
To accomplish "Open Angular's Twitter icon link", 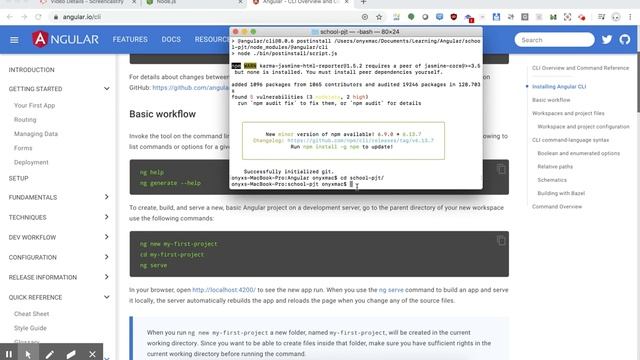I will click(607, 40).
